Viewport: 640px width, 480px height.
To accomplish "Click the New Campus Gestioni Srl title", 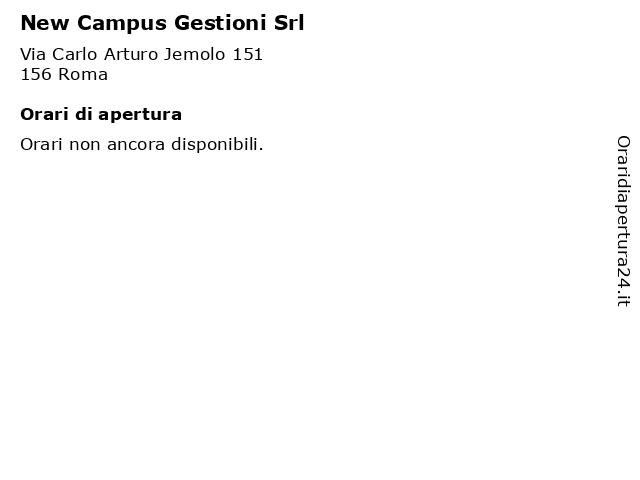I will (x=162, y=23).
